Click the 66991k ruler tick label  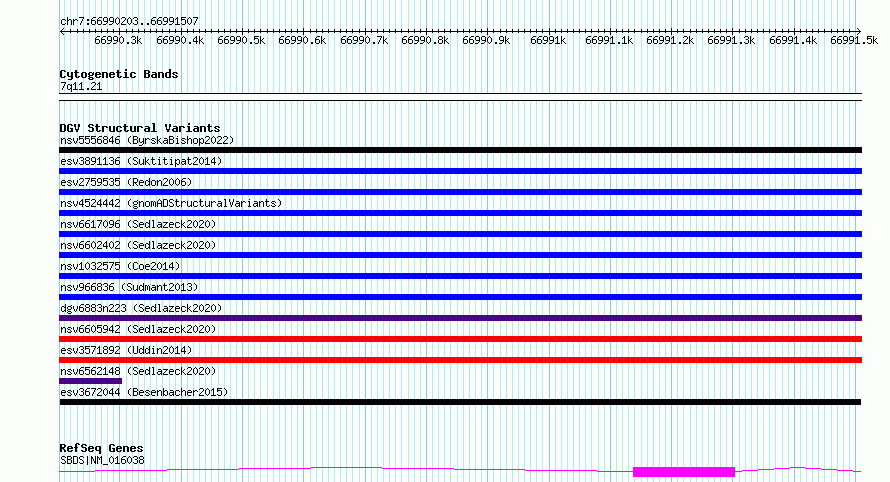(x=548, y=41)
